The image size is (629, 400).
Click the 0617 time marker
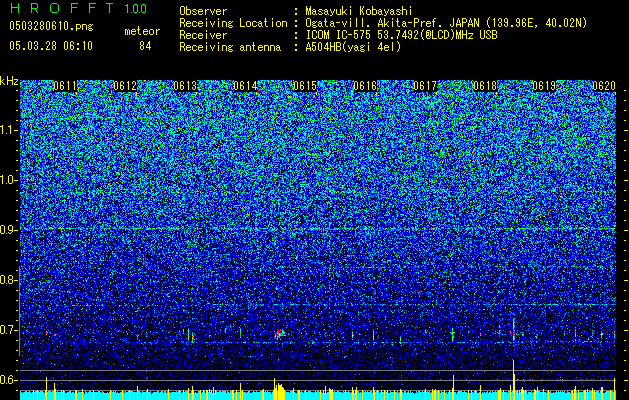pos(425,86)
